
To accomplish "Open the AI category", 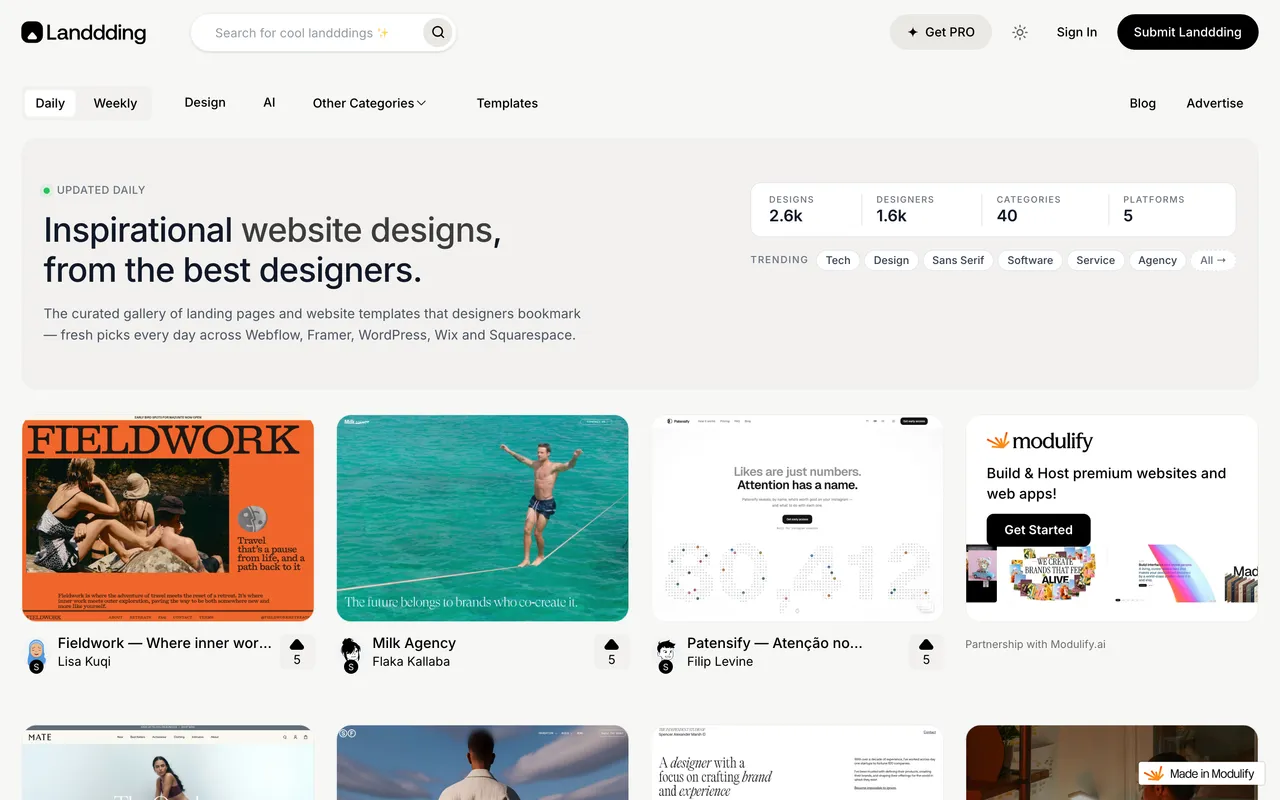I will (x=269, y=102).
